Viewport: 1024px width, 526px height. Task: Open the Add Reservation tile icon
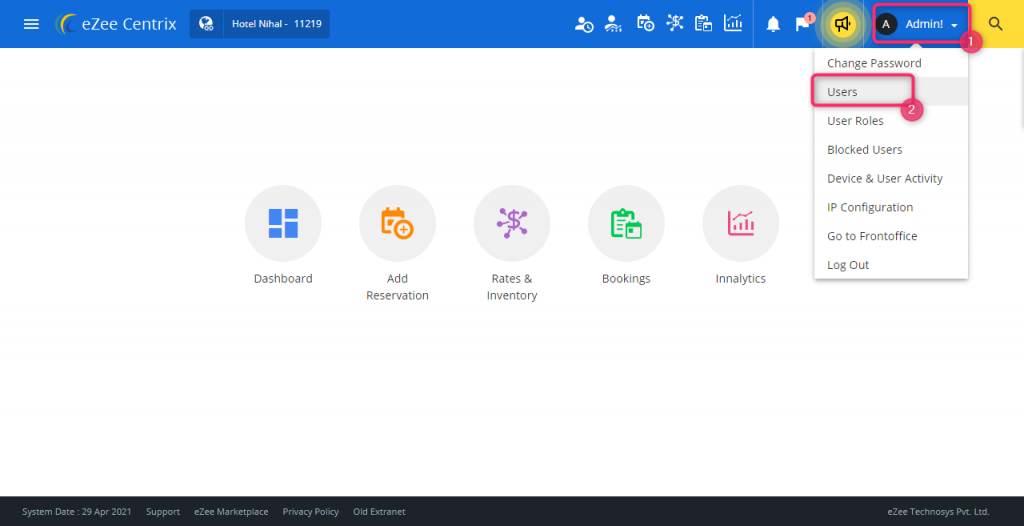point(397,223)
